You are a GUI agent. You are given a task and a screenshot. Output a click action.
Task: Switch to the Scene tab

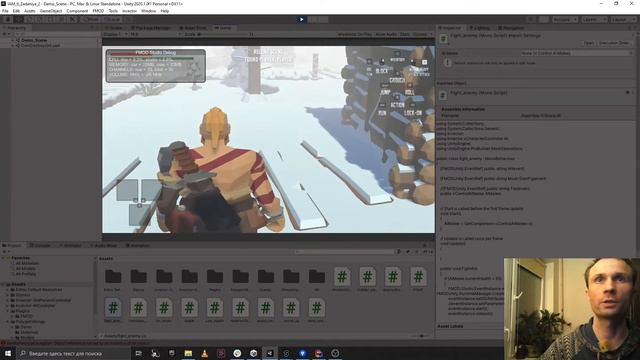click(x=115, y=28)
